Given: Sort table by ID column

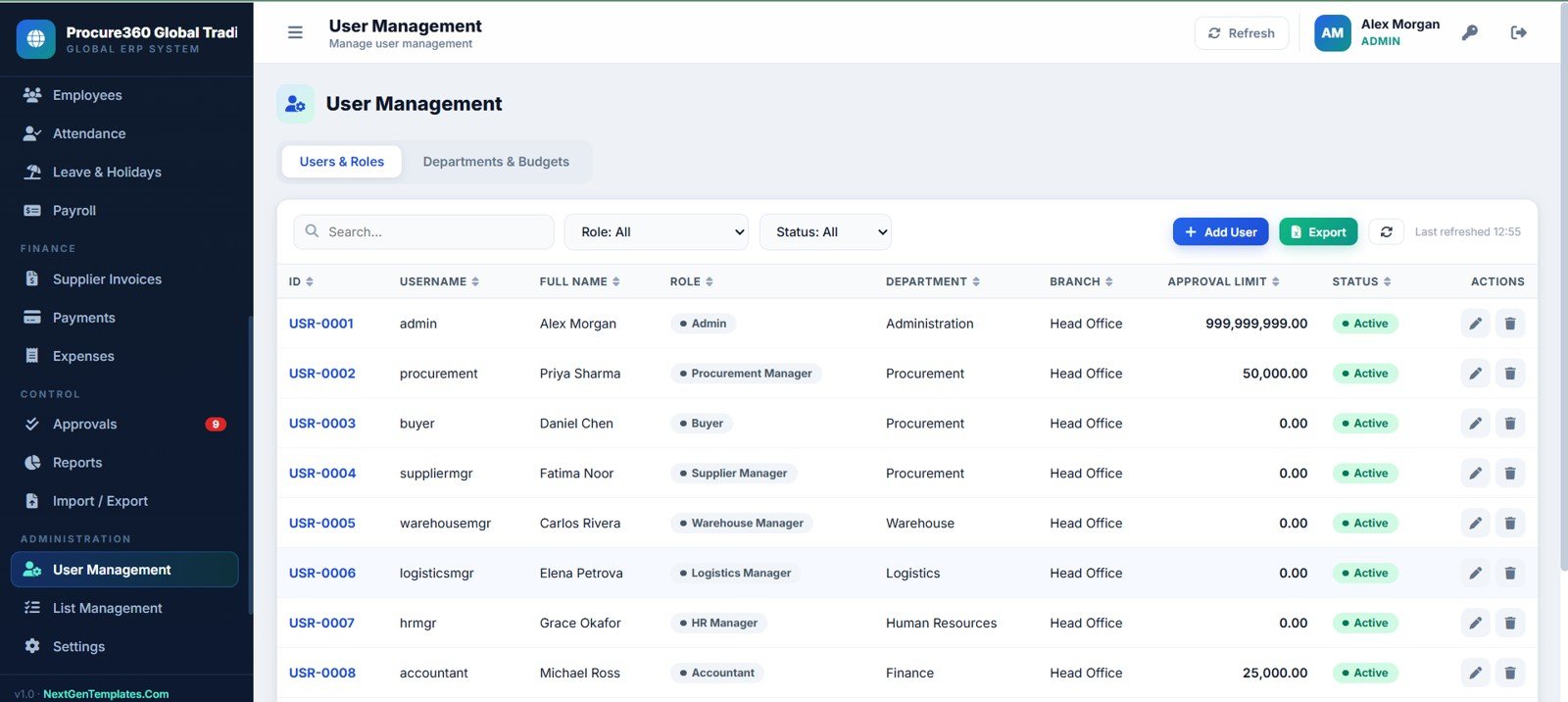Looking at the screenshot, I should [301, 281].
